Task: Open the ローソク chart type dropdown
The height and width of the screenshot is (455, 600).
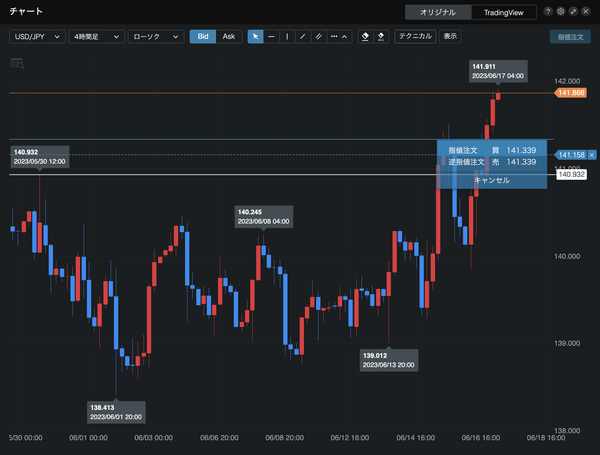Action: click(x=155, y=36)
